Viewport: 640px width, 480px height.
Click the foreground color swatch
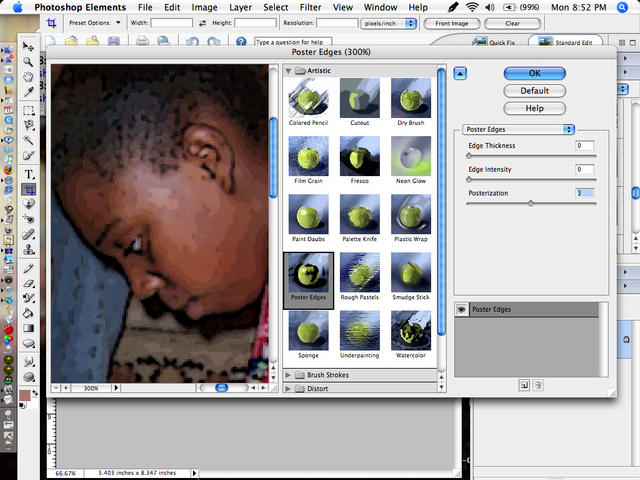point(25,396)
